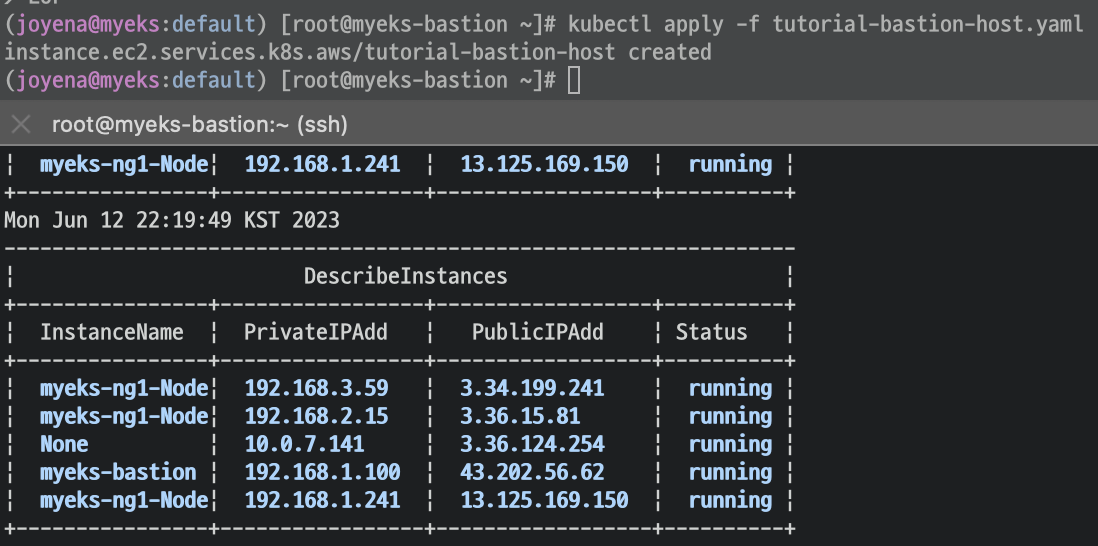This screenshot has height=546, width=1098.
Task: Click public IP 3.36.124.254
Action: [532, 444]
